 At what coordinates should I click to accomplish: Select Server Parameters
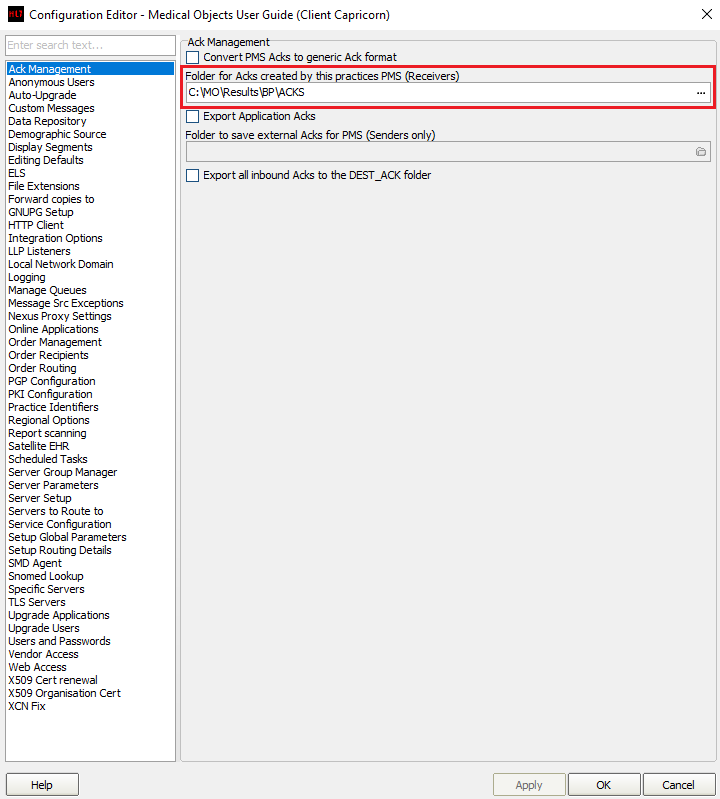tap(54, 485)
